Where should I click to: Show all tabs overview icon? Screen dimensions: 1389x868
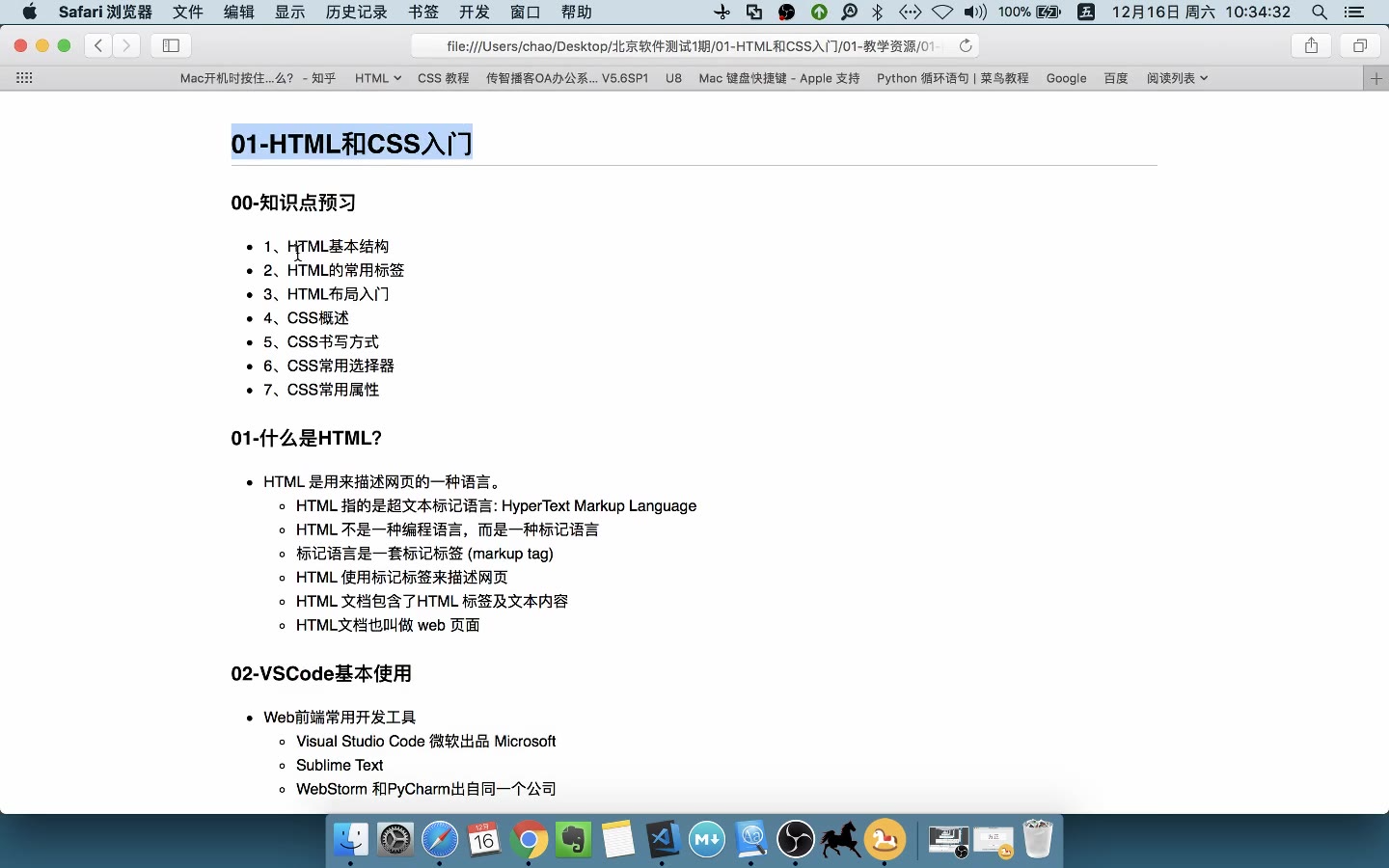point(1360,45)
